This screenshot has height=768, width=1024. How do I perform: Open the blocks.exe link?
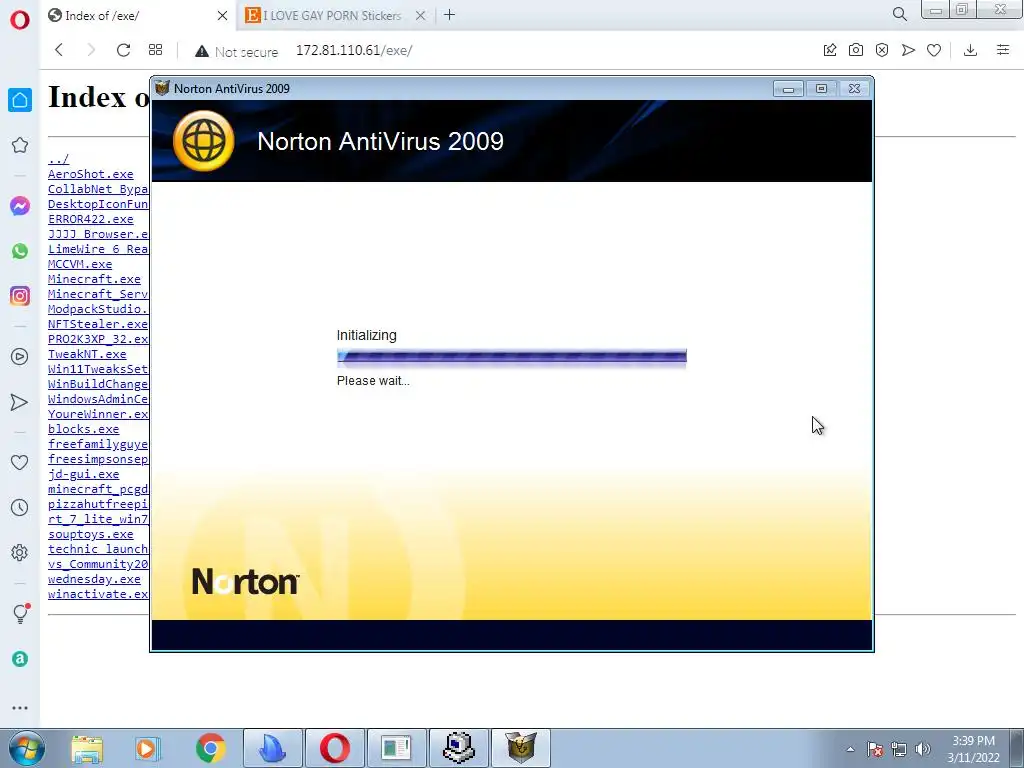(84, 430)
